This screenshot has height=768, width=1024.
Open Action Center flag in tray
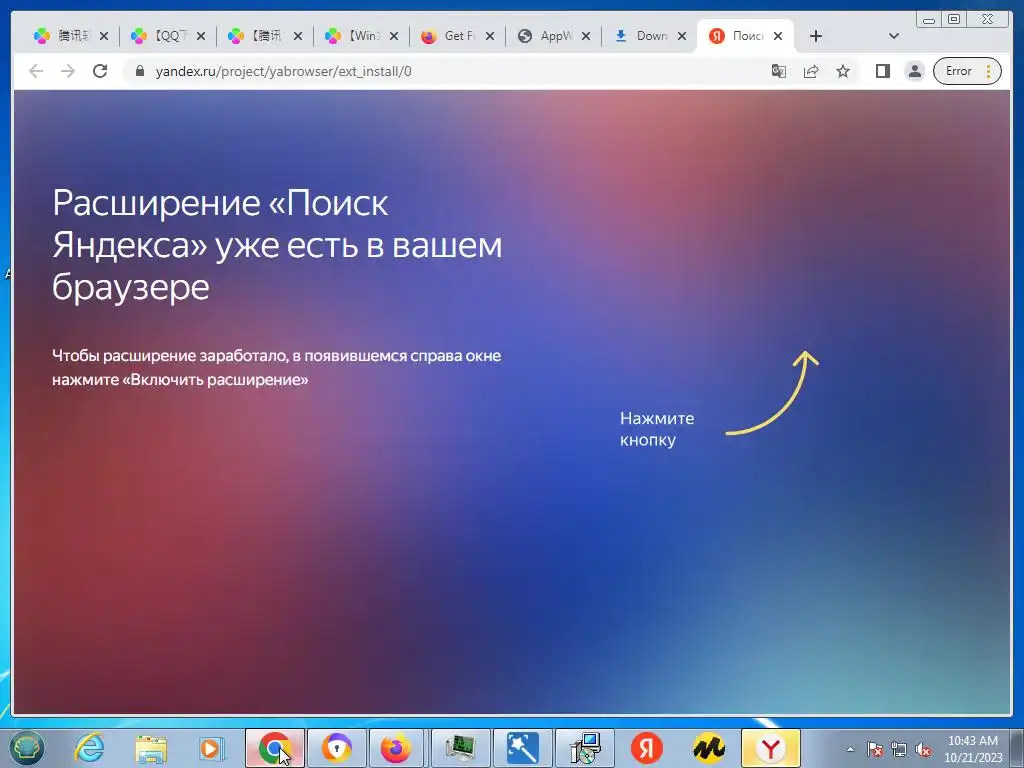tap(874, 749)
